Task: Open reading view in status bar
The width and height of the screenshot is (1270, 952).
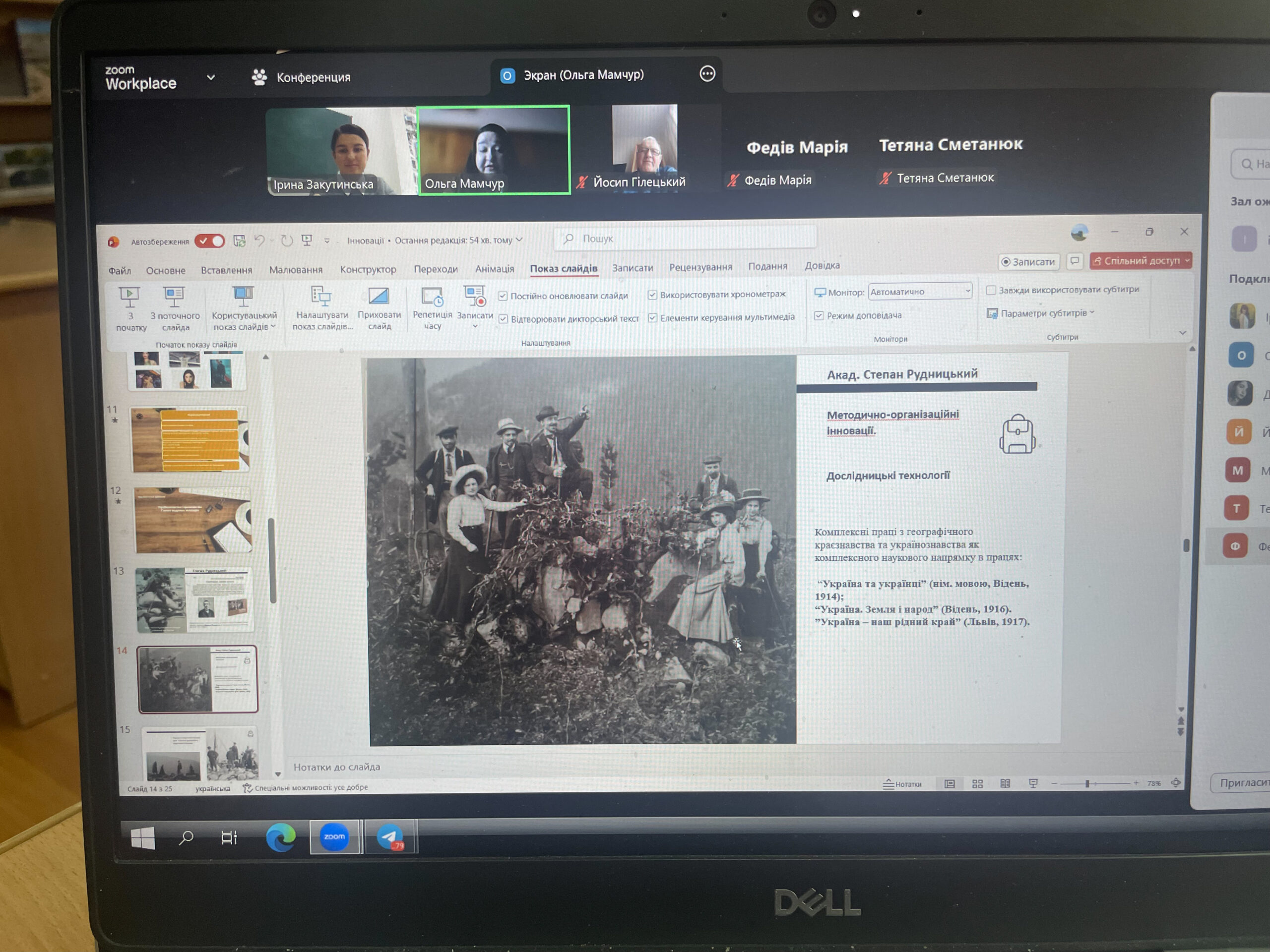Action: pos(1005,784)
